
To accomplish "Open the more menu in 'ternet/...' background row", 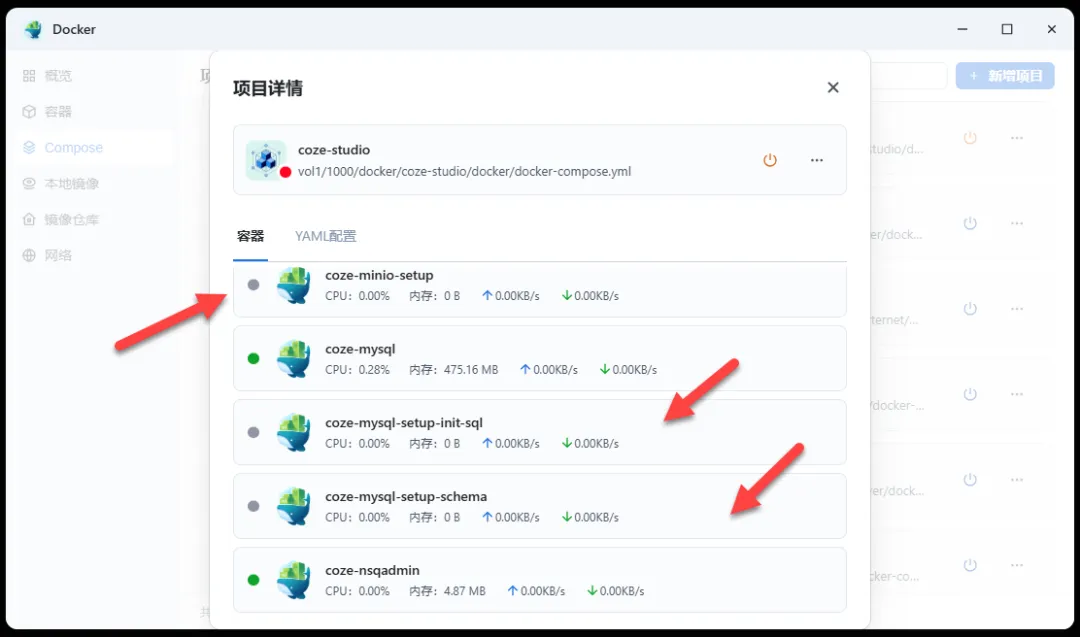I will click(1017, 309).
